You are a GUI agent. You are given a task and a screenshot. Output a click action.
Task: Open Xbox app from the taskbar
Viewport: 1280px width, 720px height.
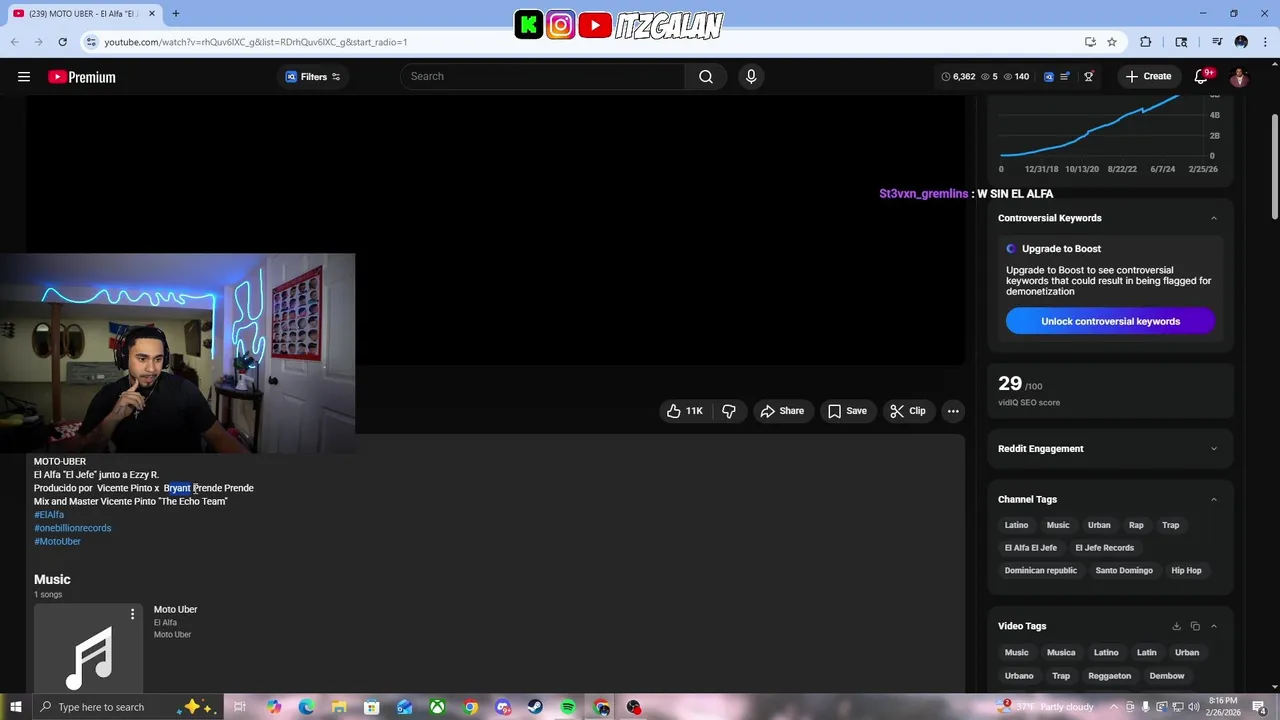point(437,707)
